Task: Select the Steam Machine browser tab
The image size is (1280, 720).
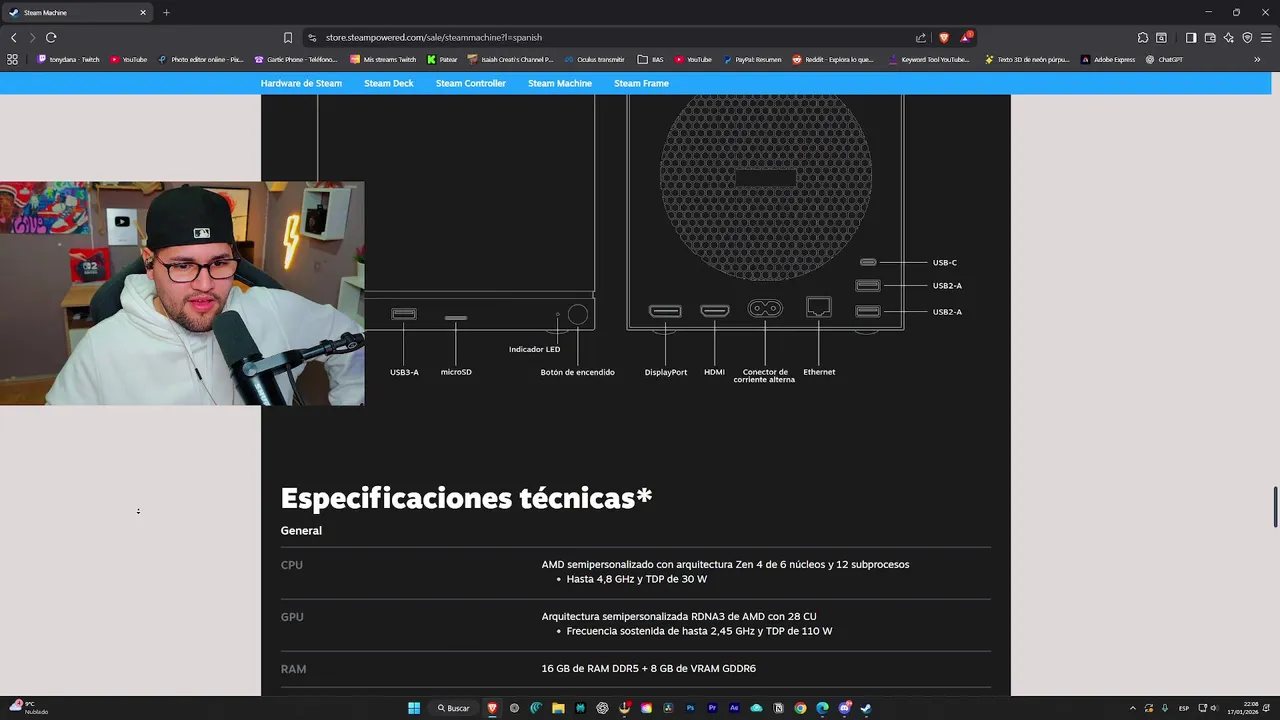Action: [x=78, y=12]
